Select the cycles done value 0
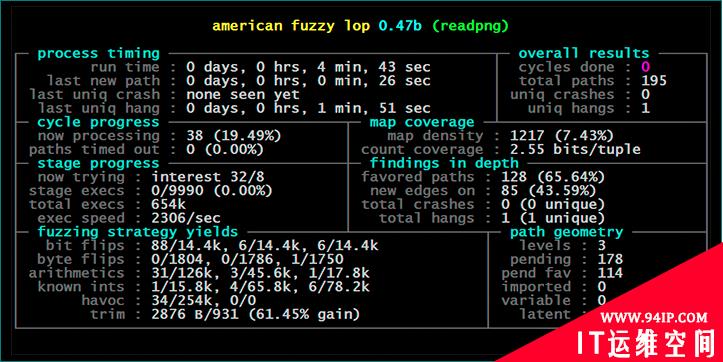 pos(646,67)
